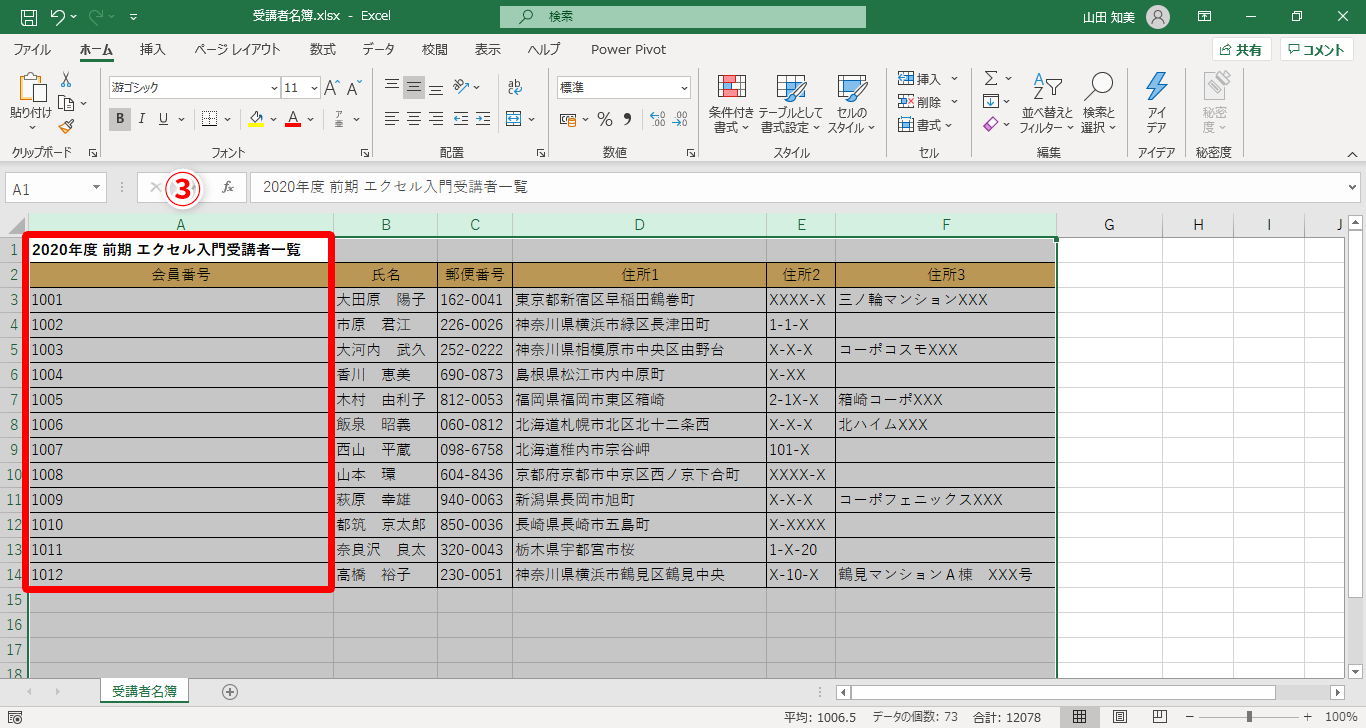Image resolution: width=1366 pixels, height=728 pixels.
Task: Toggle bottom vertical alignment
Action: tap(436, 87)
